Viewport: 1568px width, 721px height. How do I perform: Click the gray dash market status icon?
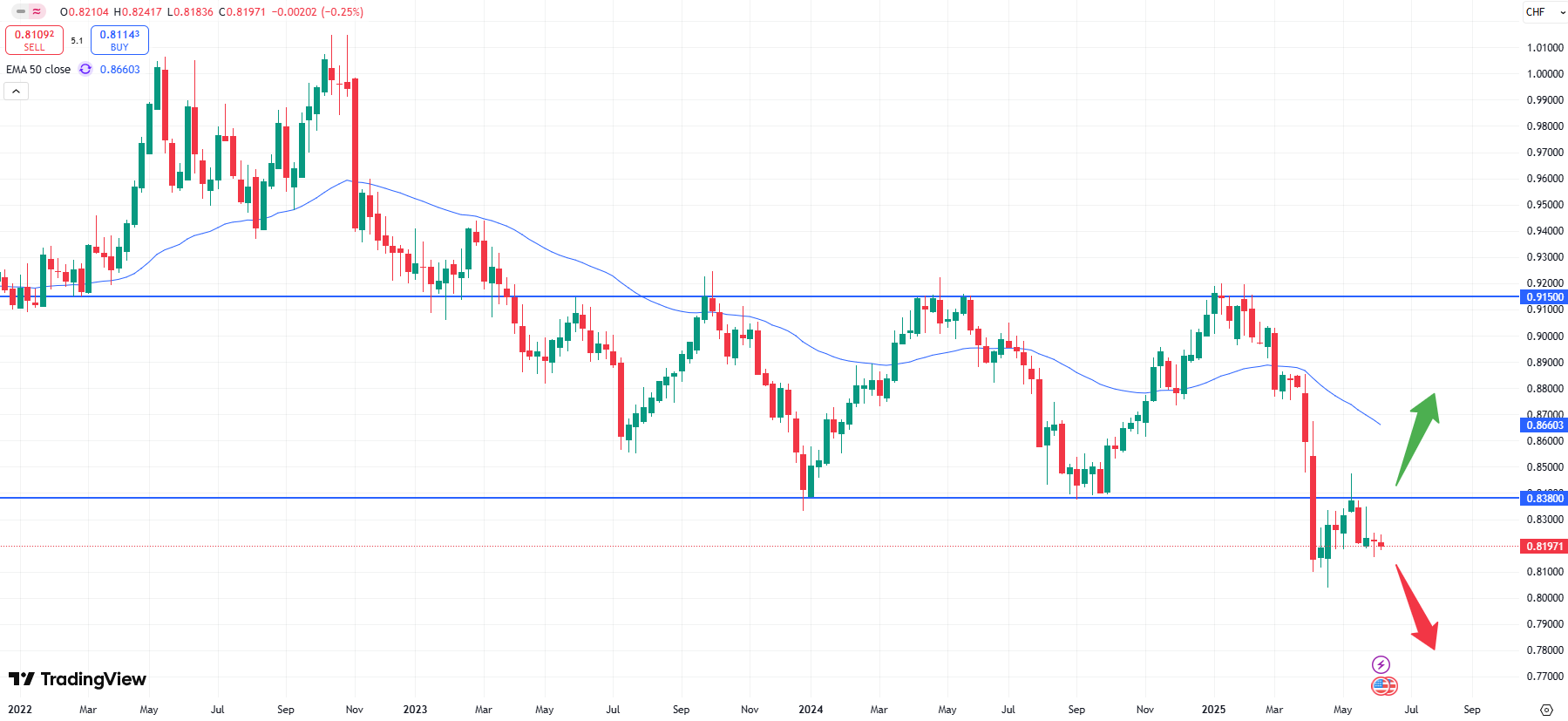pos(21,12)
